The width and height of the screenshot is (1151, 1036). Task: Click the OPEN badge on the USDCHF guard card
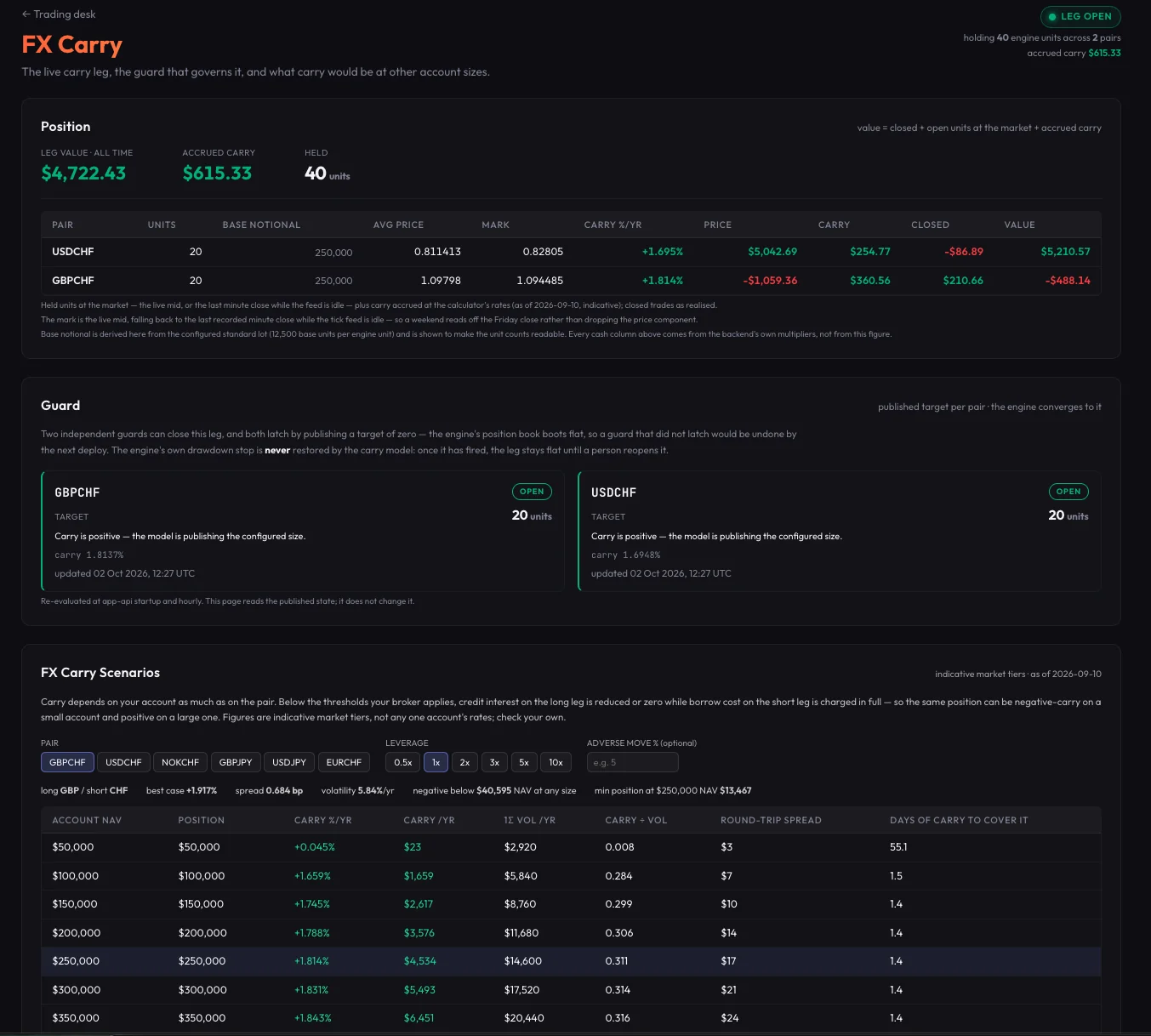click(x=1068, y=492)
